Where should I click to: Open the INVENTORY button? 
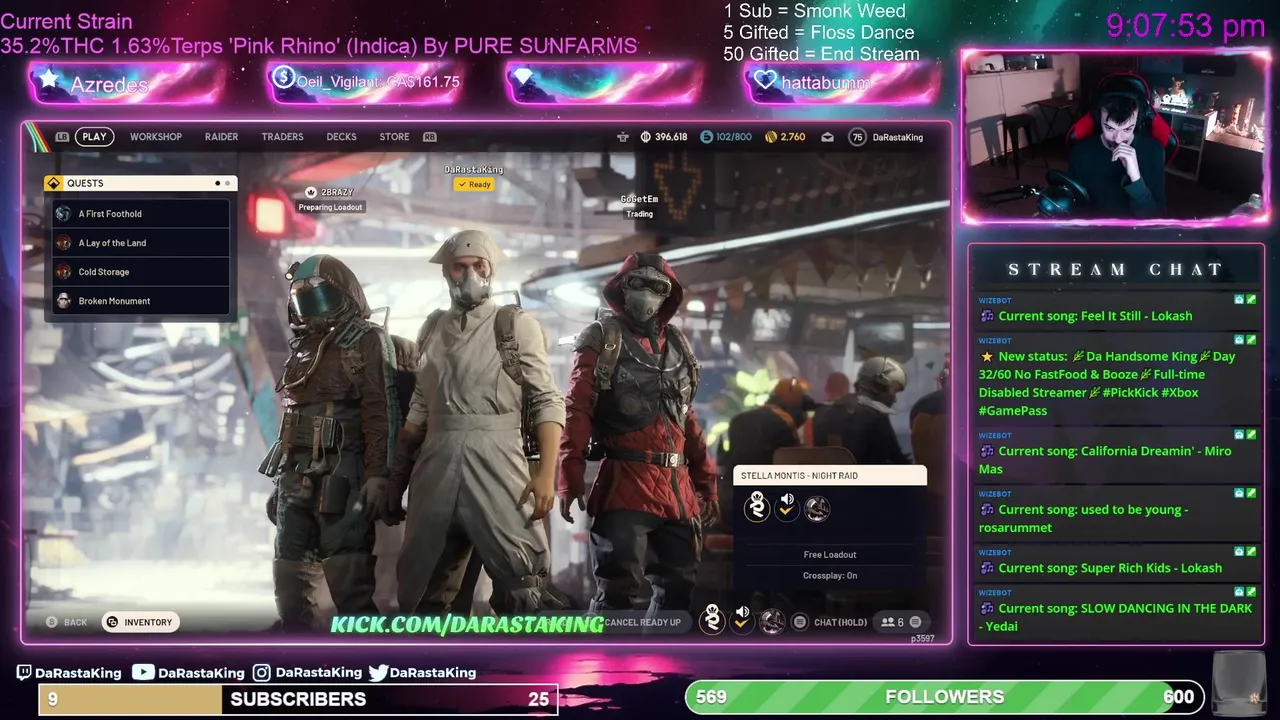[139, 622]
